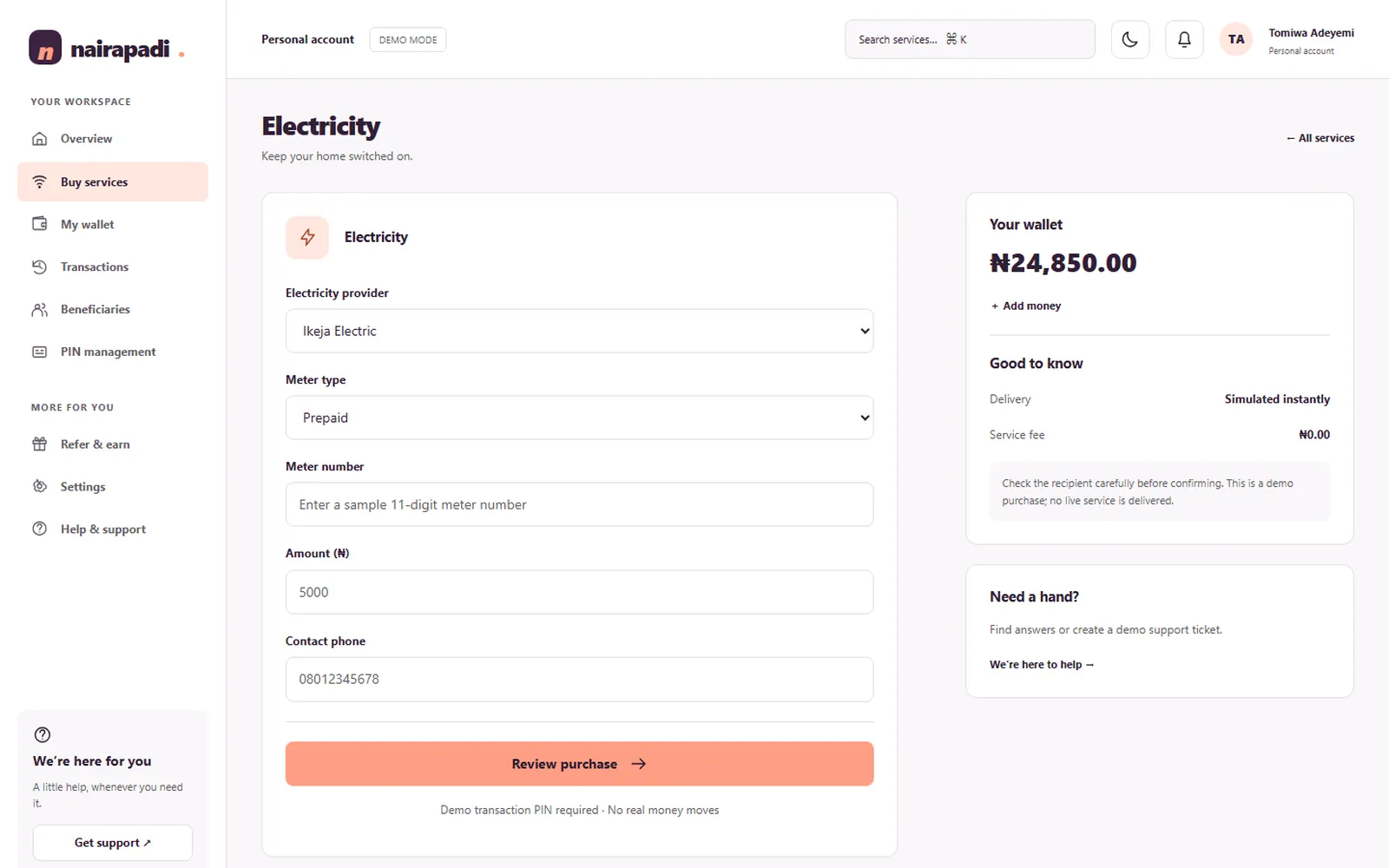Click the Search services box
Viewport: 1389px width, 868px height.
970,39
